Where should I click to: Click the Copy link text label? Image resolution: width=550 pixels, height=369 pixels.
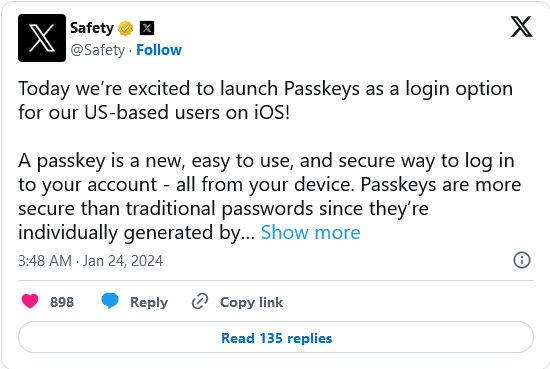point(251,302)
